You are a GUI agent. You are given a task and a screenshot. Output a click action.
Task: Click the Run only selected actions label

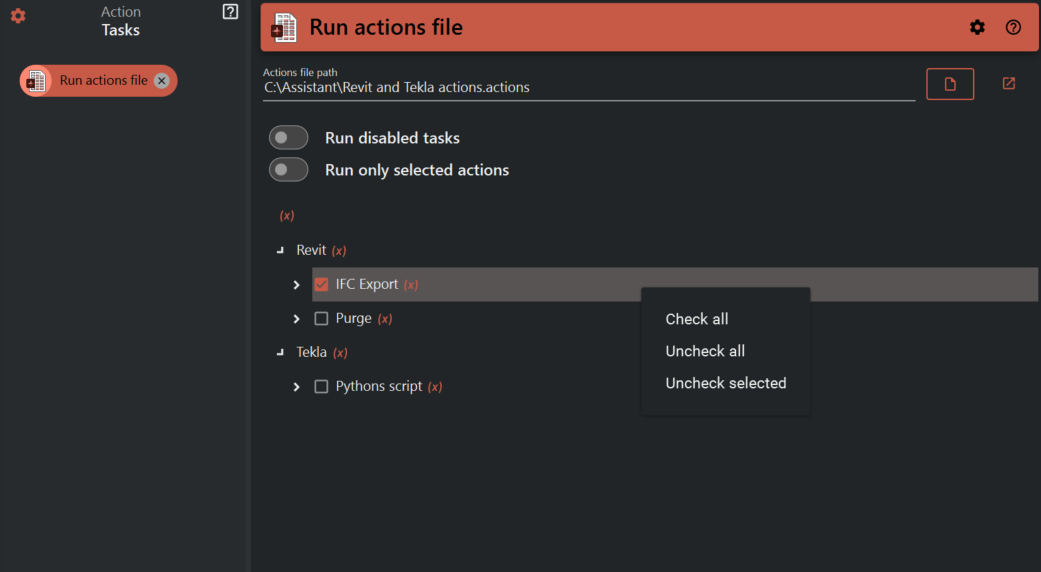(x=417, y=170)
